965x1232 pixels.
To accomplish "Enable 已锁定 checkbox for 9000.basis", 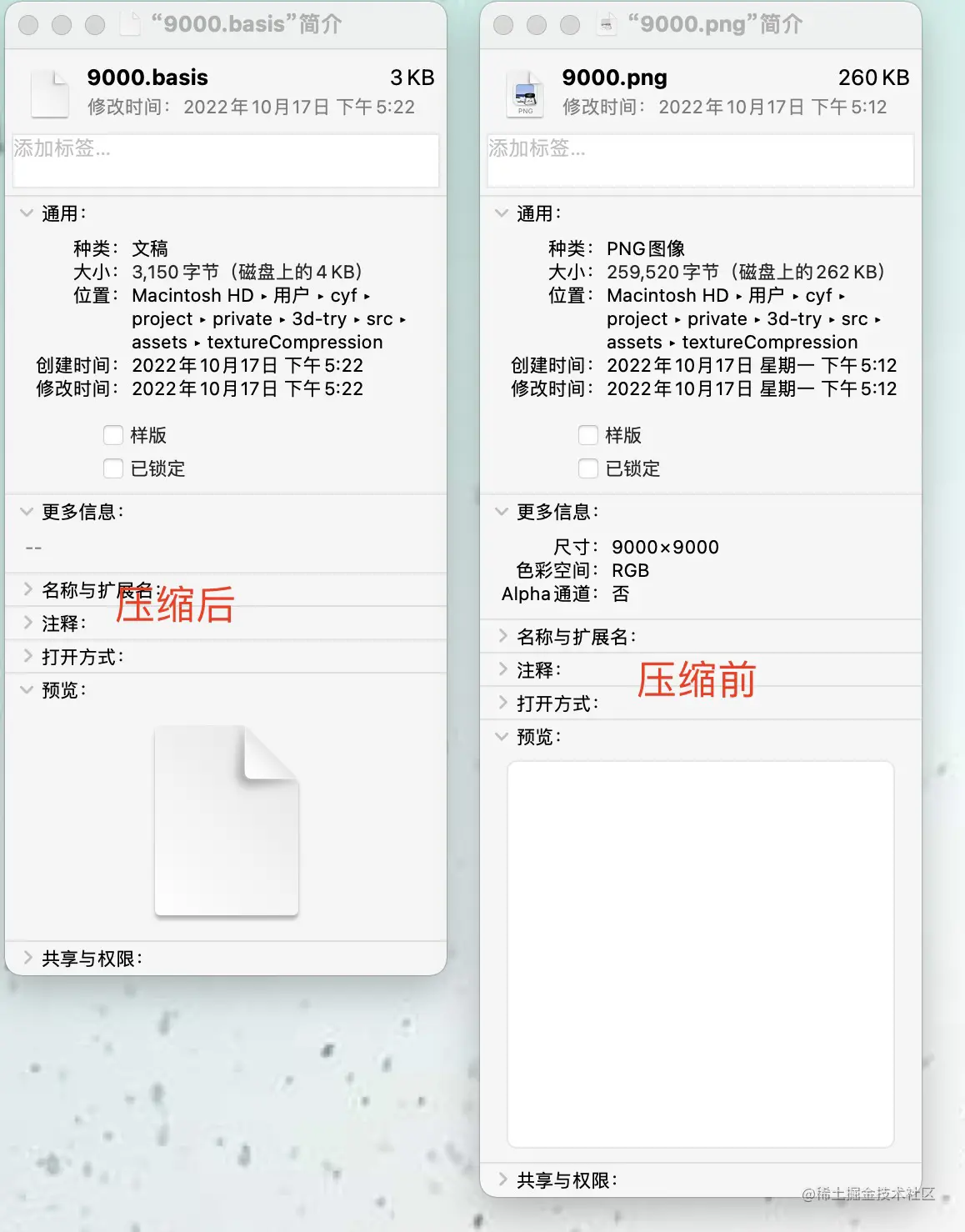I will tap(112, 468).
